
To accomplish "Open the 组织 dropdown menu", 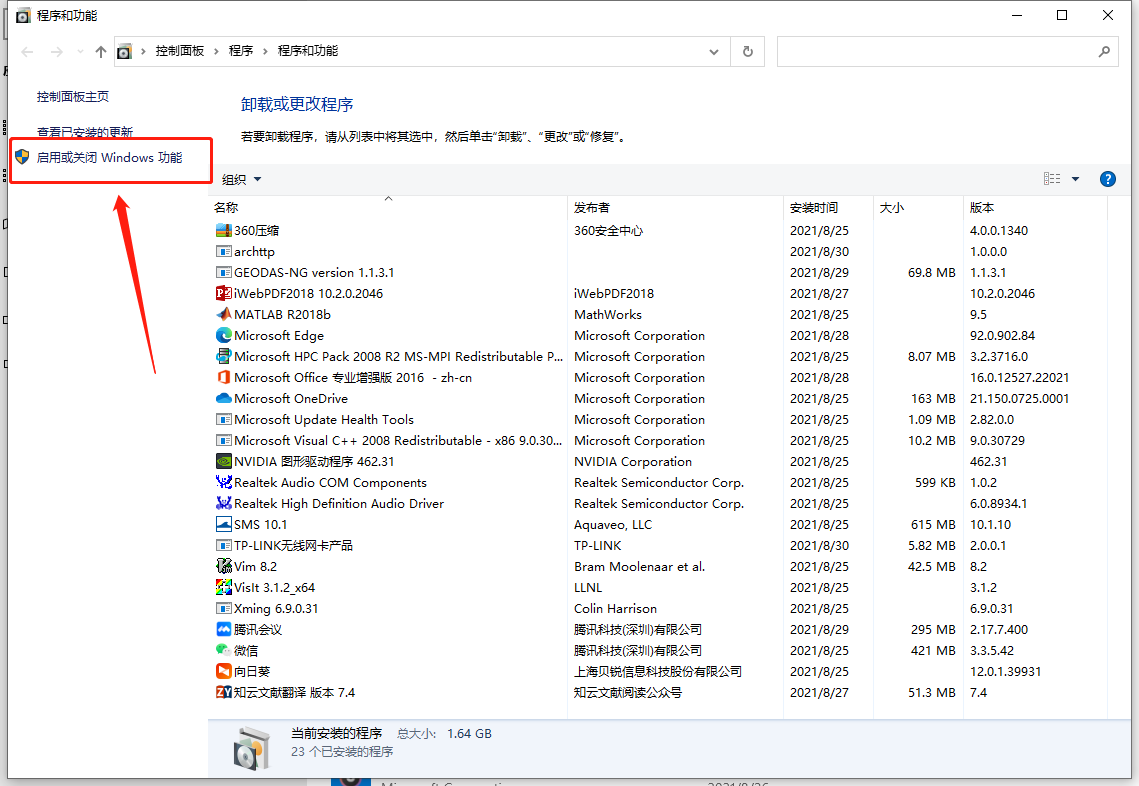I will pos(242,179).
